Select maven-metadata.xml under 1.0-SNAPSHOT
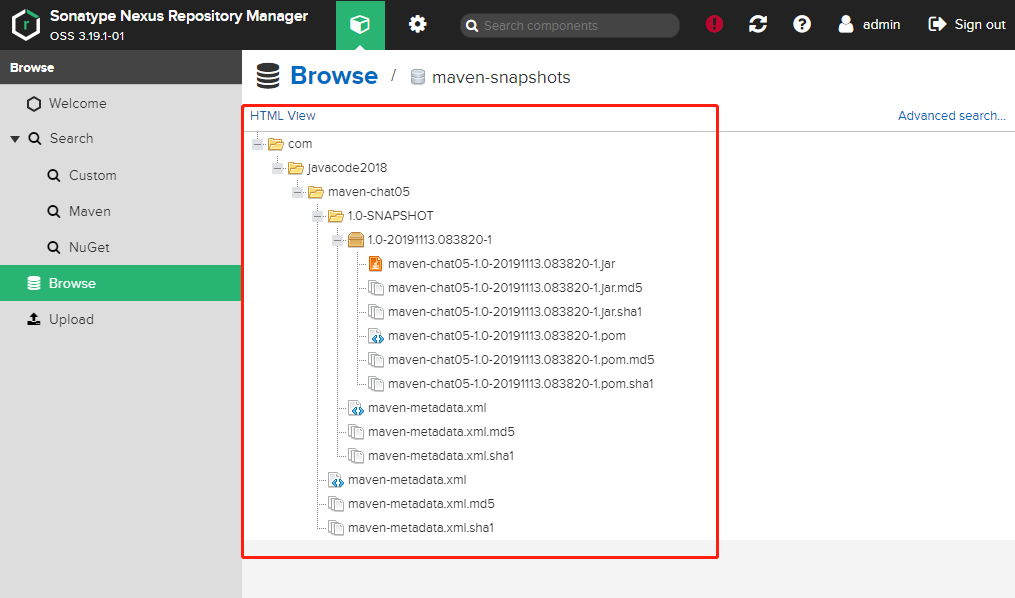The image size is (1015, 598). pyautogui.click(x=427, y=408)
